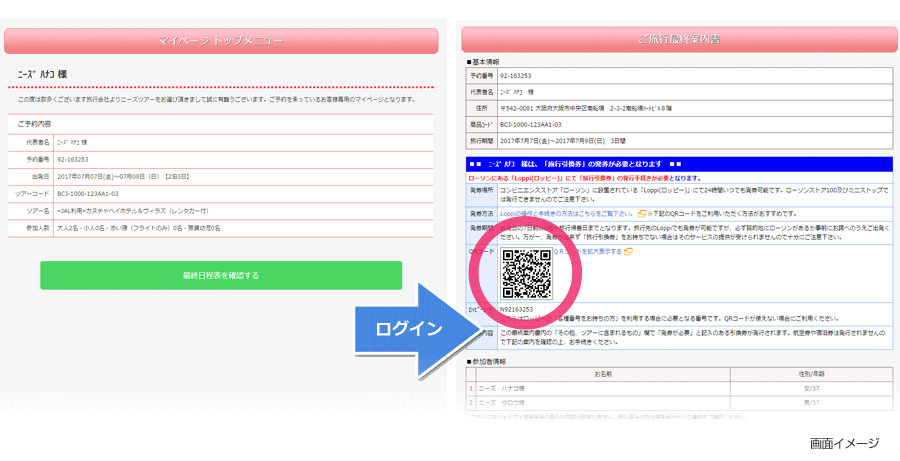Click the blue 「旅行引換券」の発券が必要 banner
The height and width of the screenshot is (461, 900).
tap(680, 164)
